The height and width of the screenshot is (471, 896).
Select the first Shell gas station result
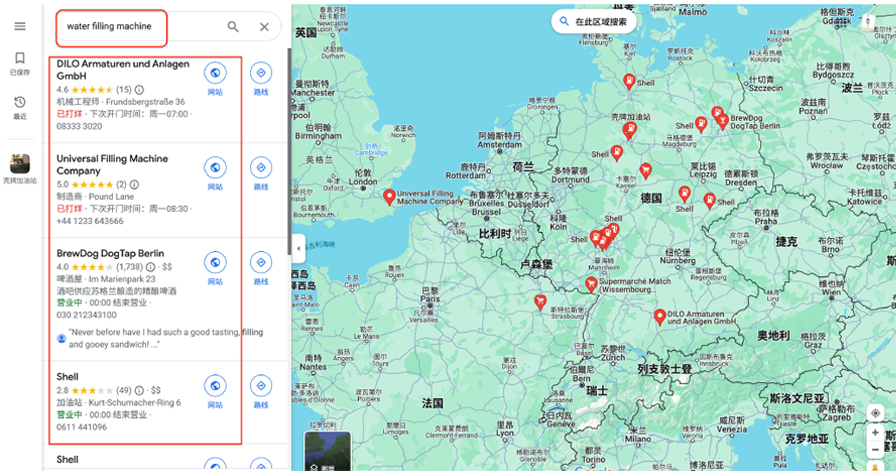pos(68,376)
